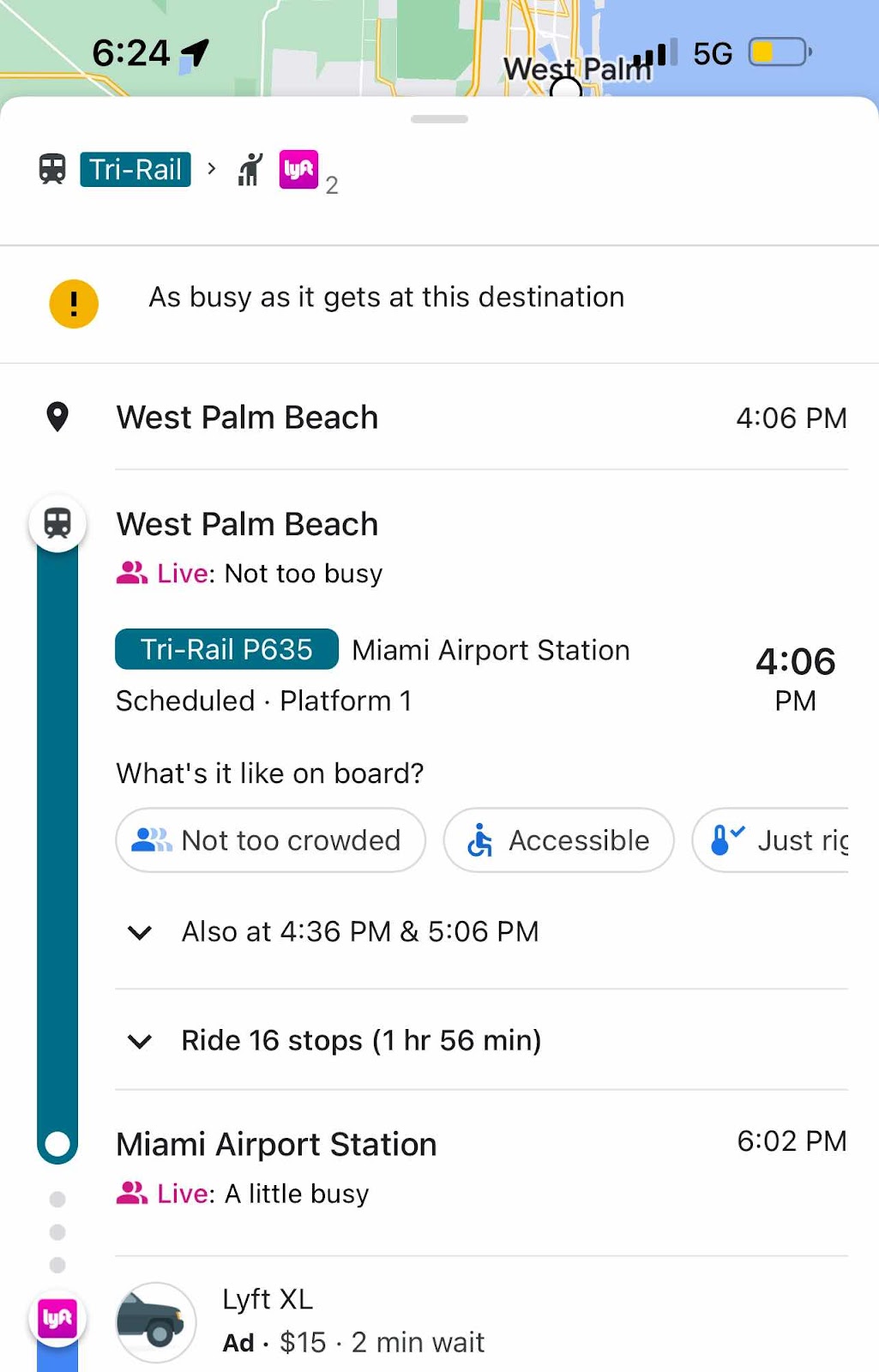The width and height of the screenshot is (879, 1372).
Task: Tap the sheet drag handle at the top
Action: (439, 118)
